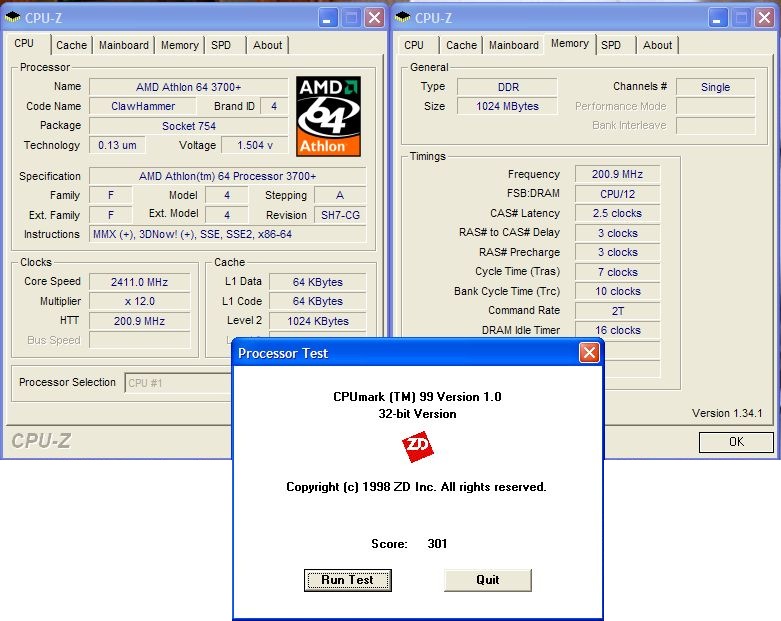
Task: Click the Multiplier value x 12.0
Action: point(139,301)
